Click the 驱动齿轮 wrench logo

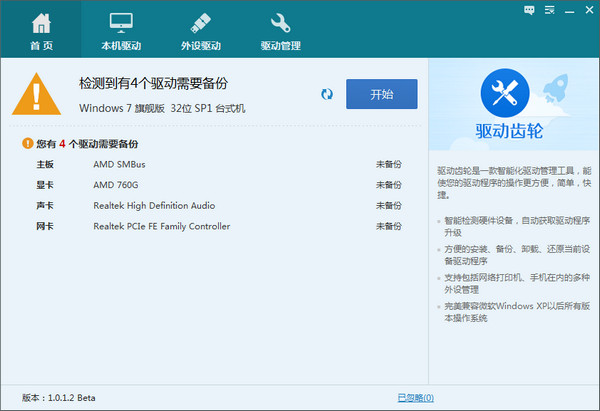(x=507, y=93)
